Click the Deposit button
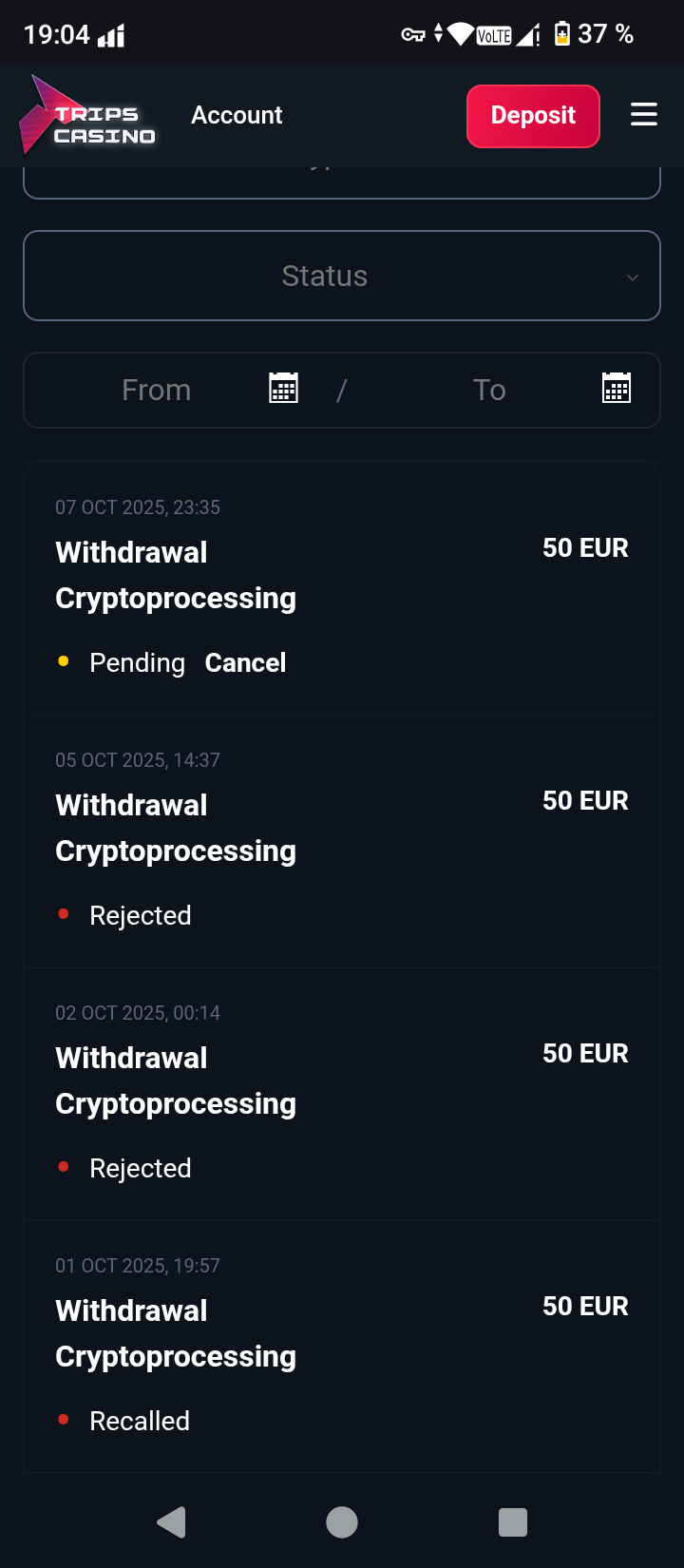684x1568 pixels. point(533,116)
